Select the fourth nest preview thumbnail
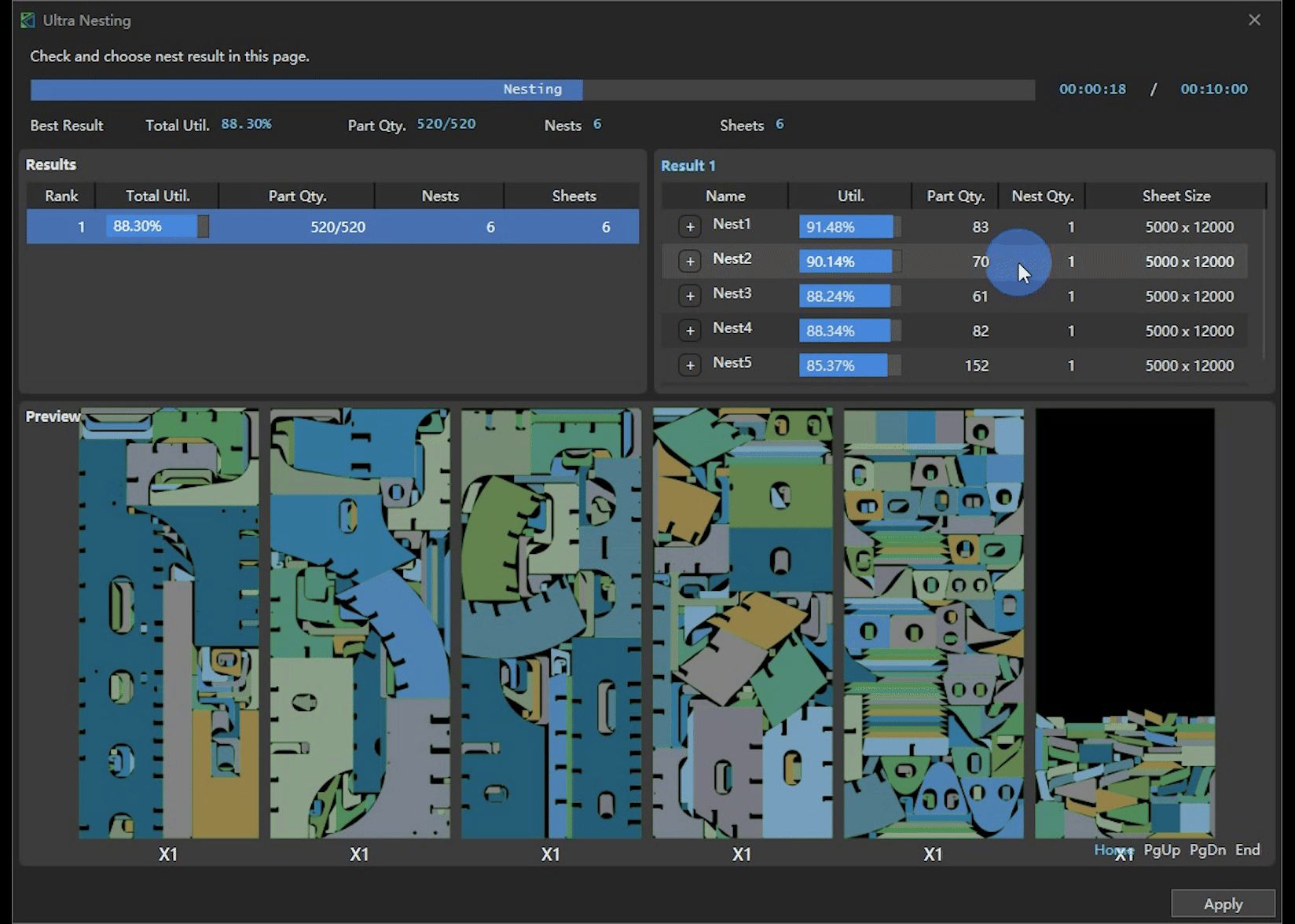The image size is (1295, 924). (x=742, y=623)
